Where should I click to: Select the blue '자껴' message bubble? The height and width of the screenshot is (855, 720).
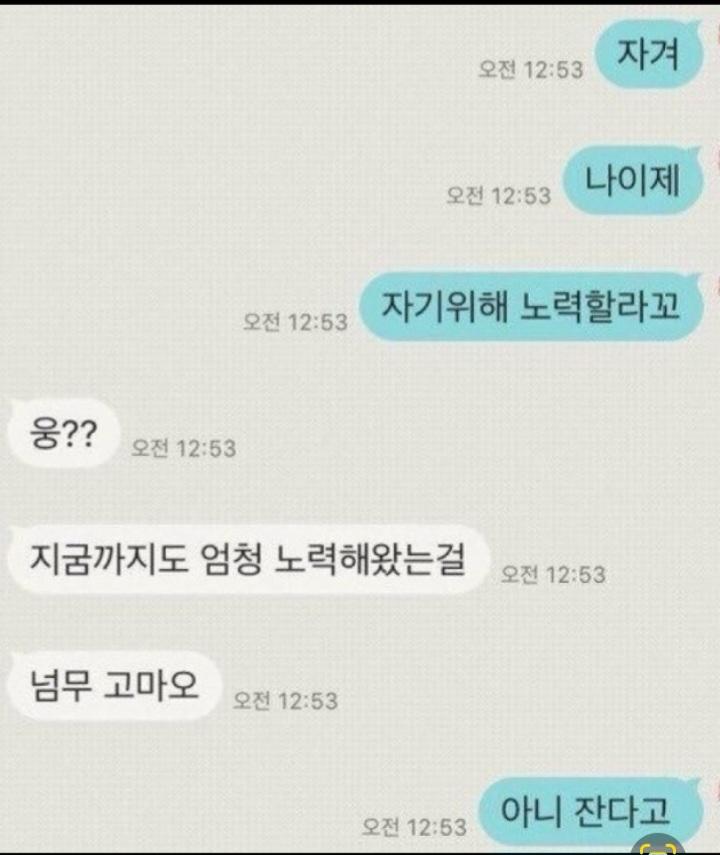(648, 54)
